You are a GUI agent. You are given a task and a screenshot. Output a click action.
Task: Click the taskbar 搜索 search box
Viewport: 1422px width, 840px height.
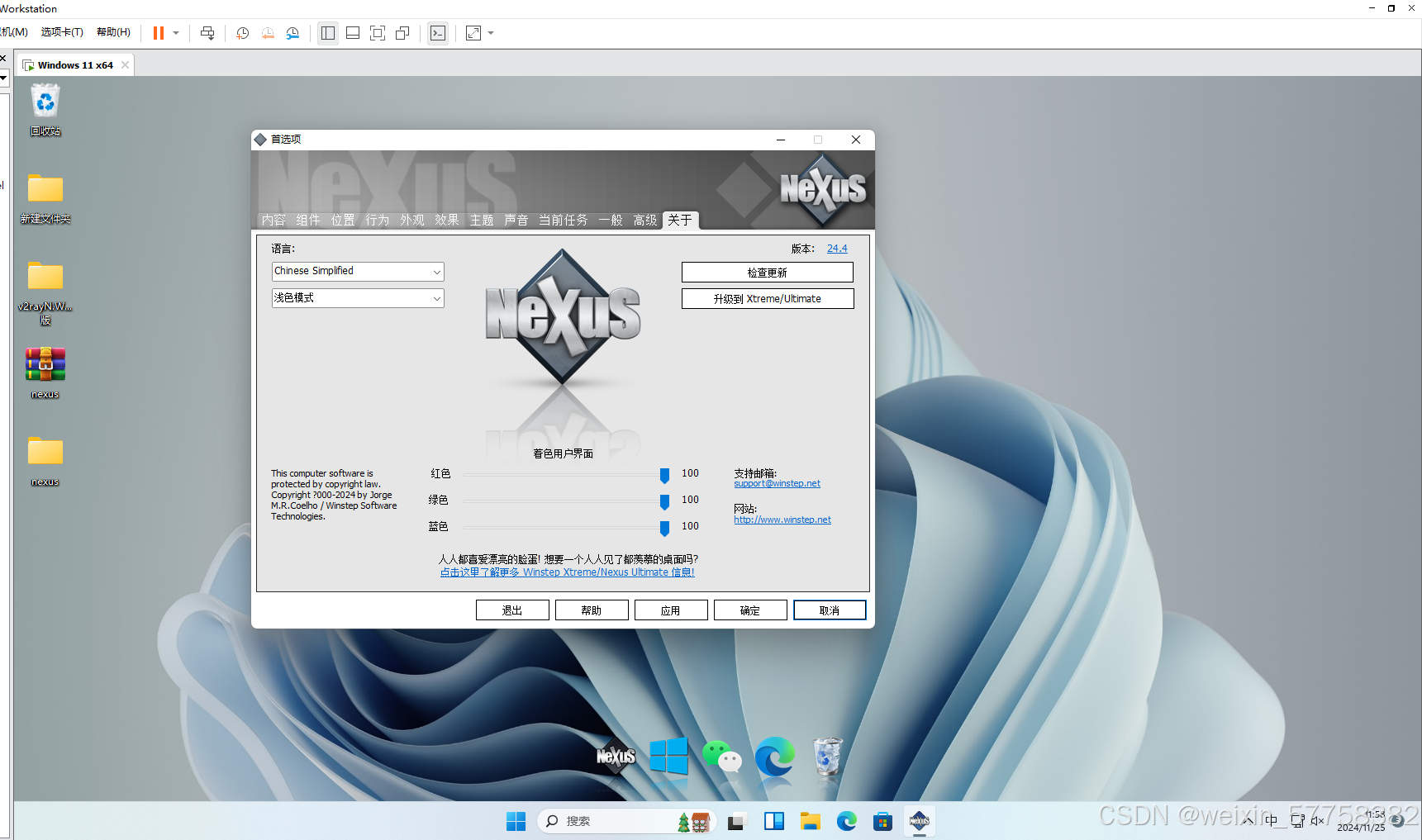click(625, 821)
